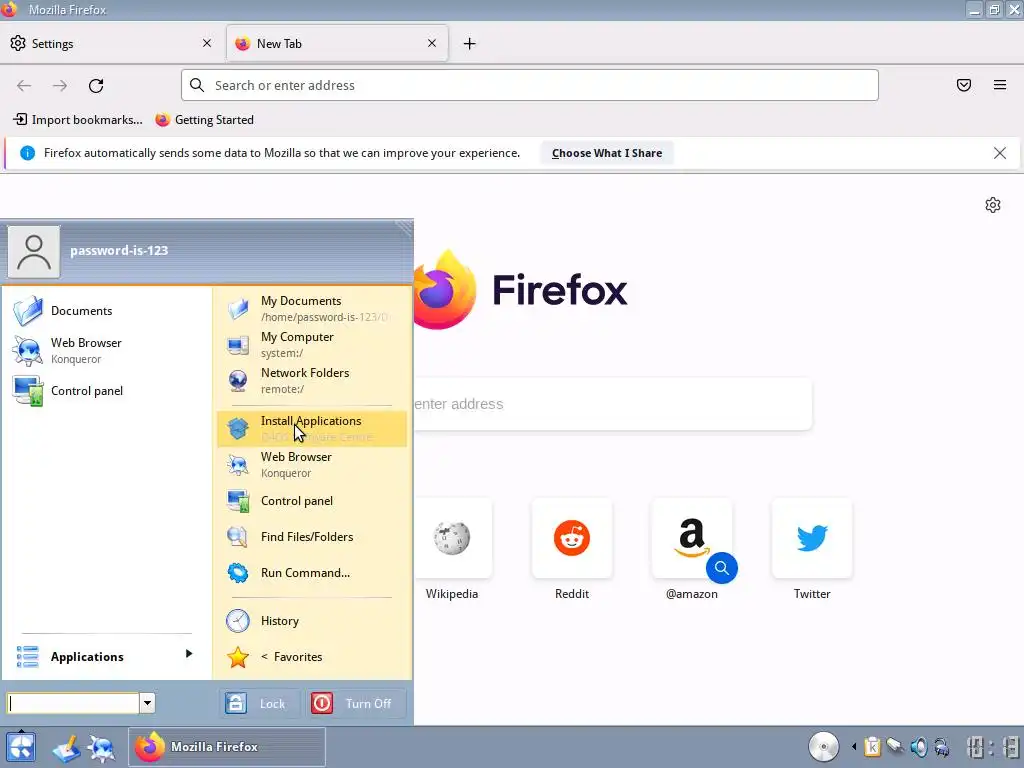Open My Documents in start menu
Viewport: 1024px width, 768px height.
click(x=312, y=308)
